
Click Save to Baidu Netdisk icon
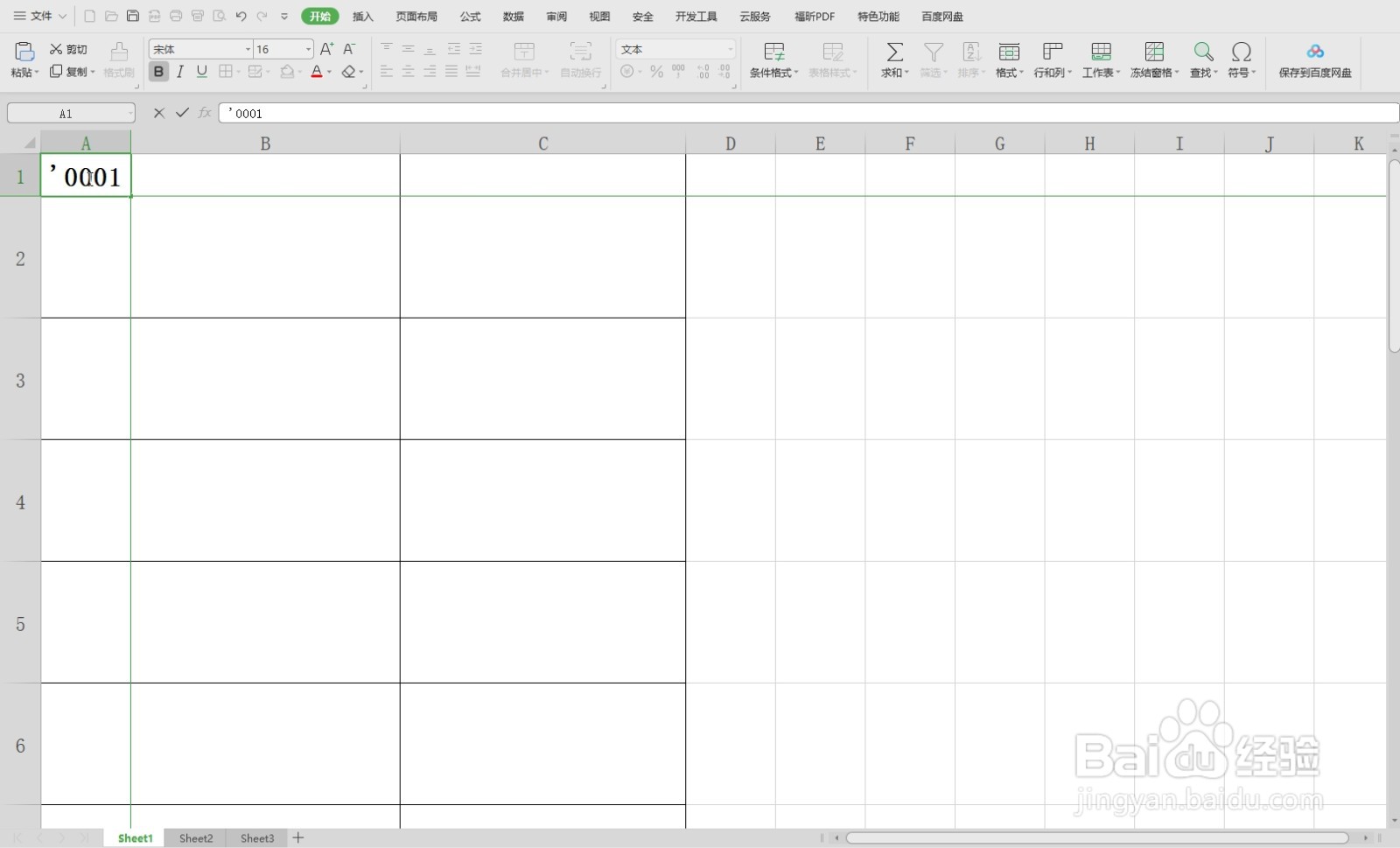coord(1314,52)
